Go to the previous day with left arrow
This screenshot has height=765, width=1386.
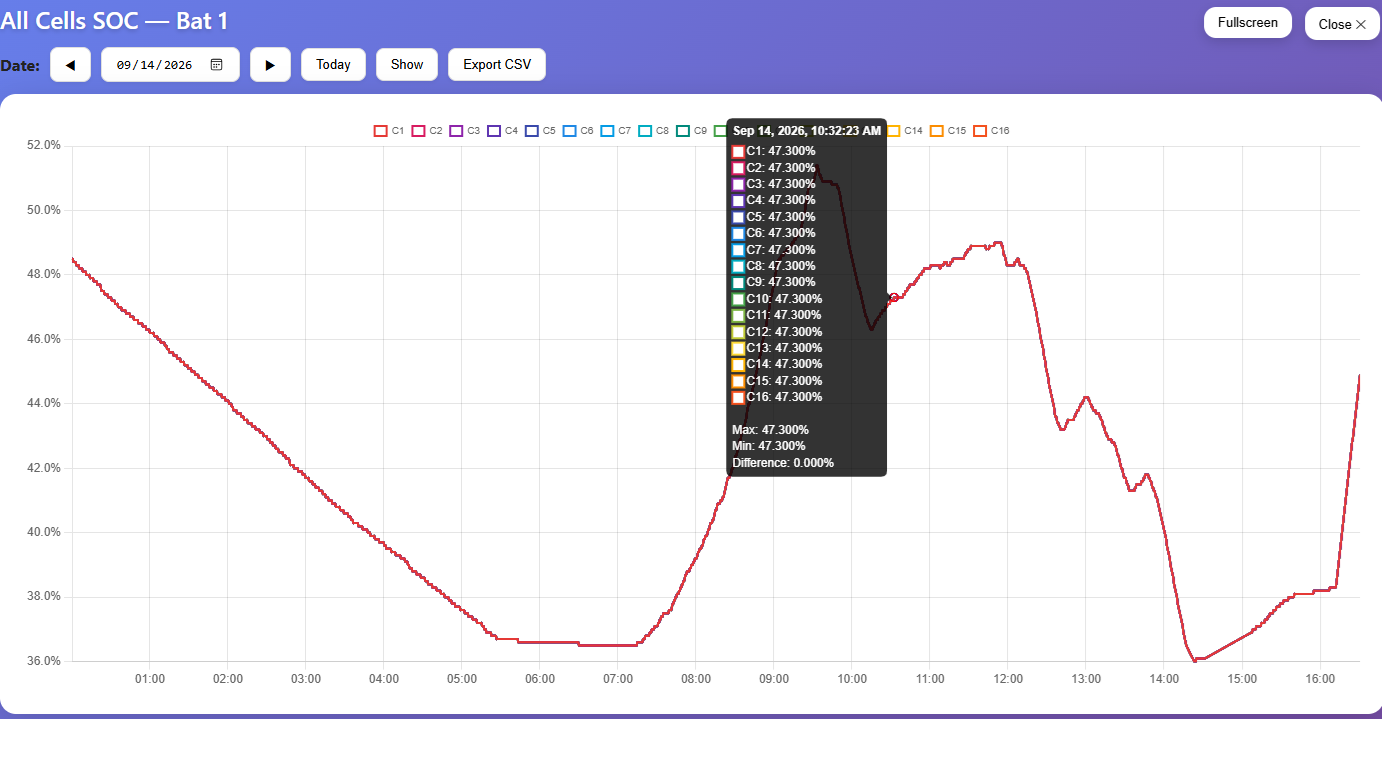pyautogui.click(x=70, y=64)
